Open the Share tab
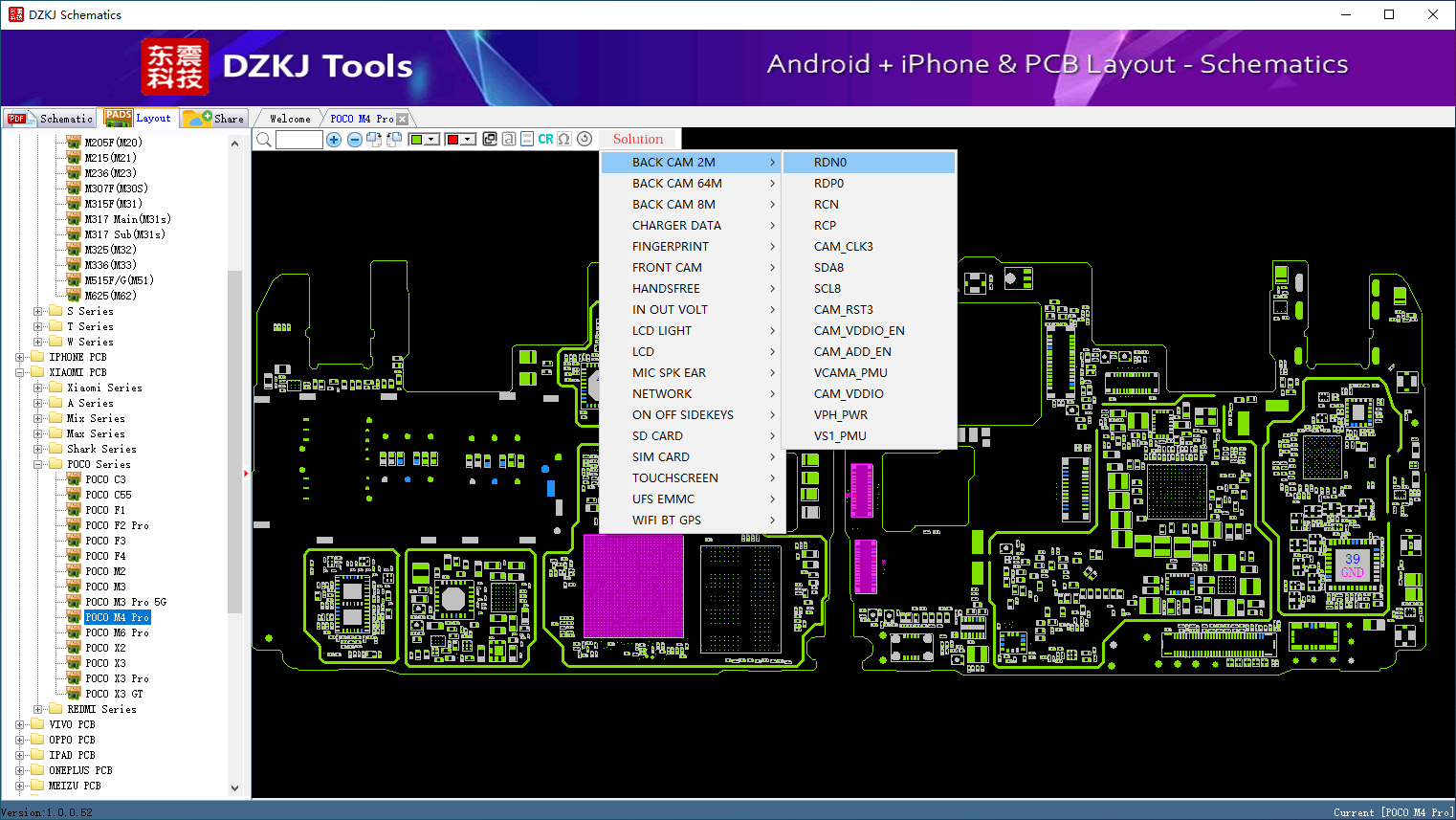This screenshot has height=820, width=1456. (x=214, y=119)
